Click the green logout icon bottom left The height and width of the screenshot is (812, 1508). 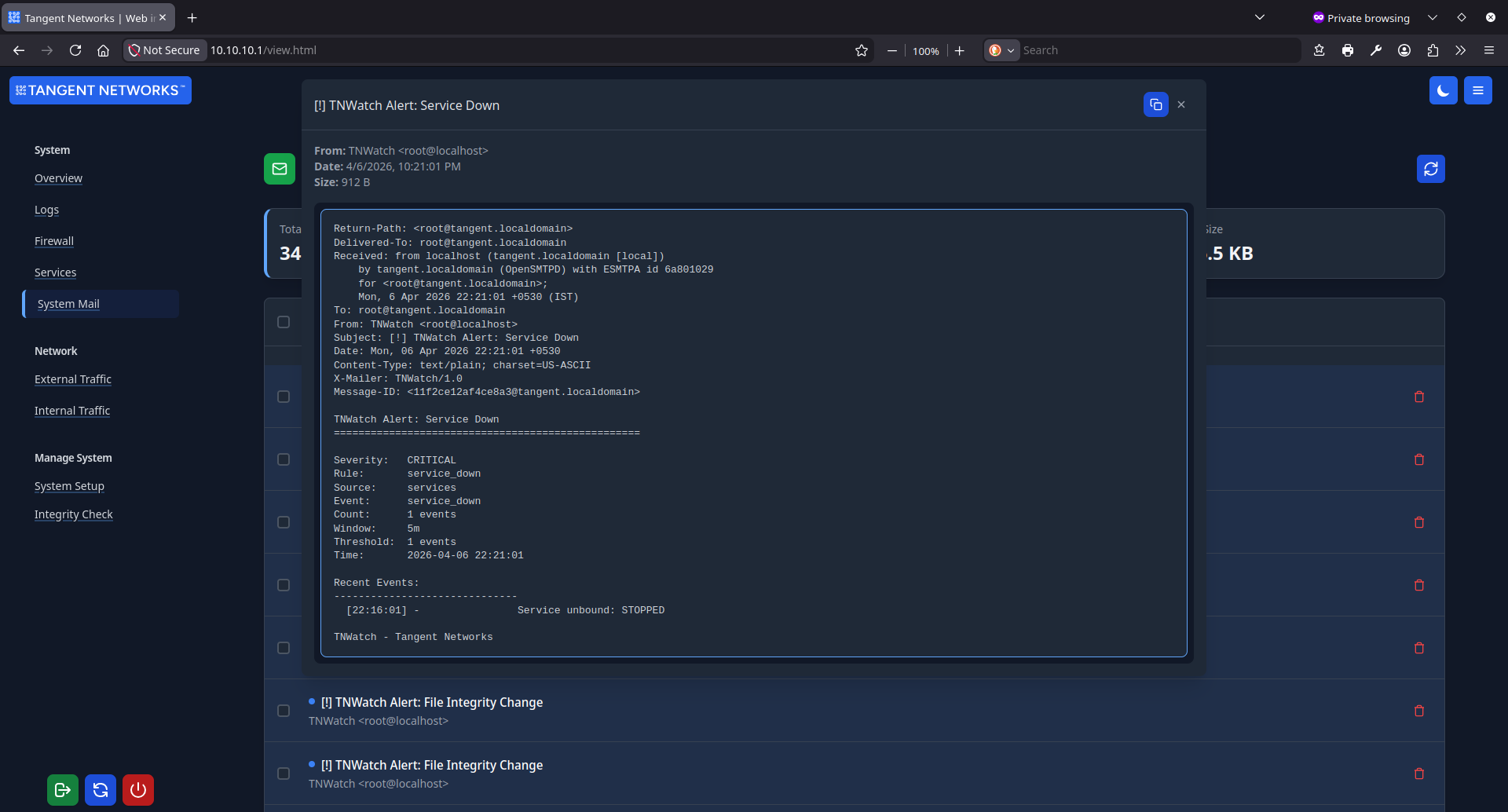[x=62, y=789]
